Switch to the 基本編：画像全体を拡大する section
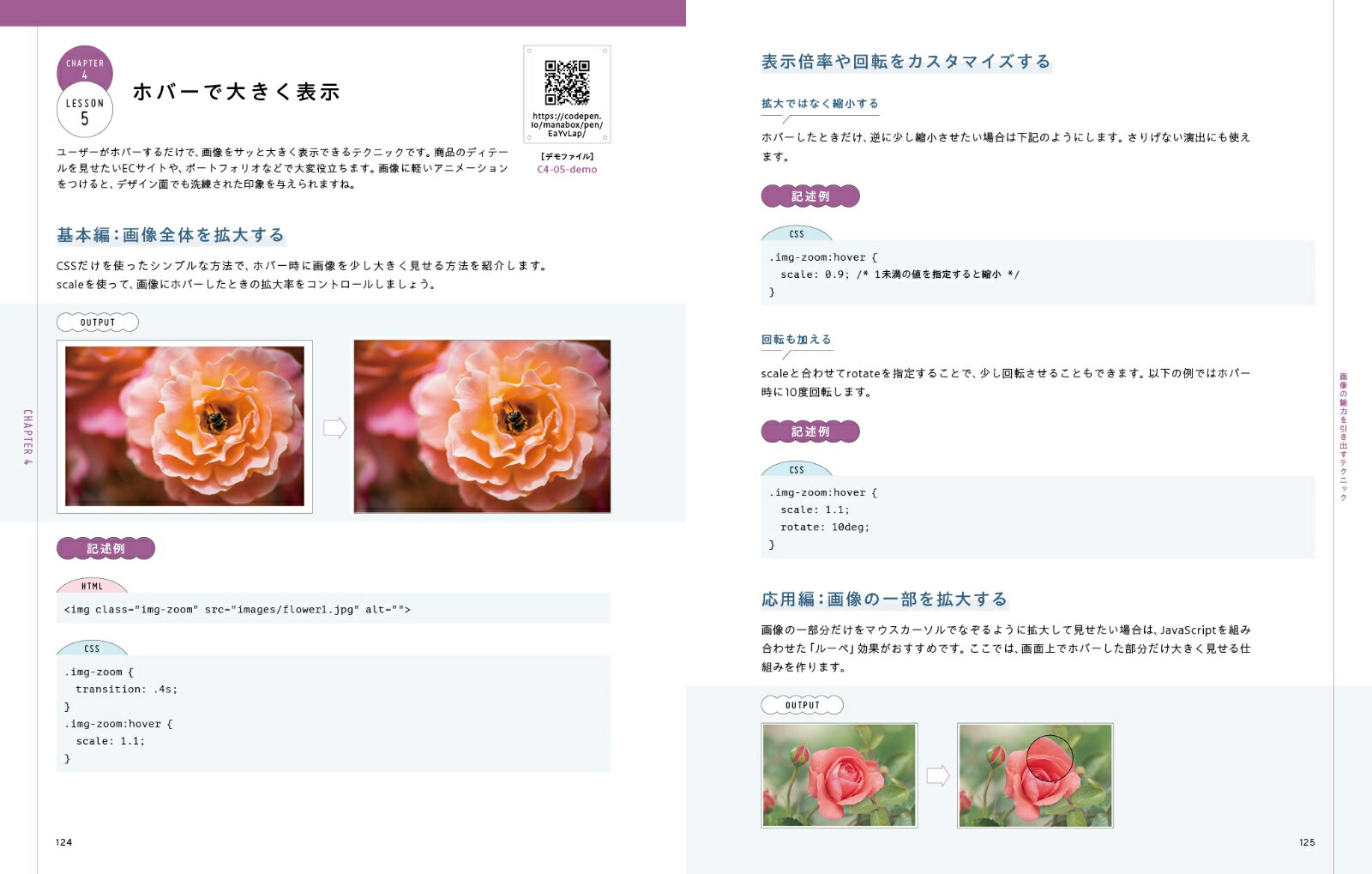 [x=171, y=233]
